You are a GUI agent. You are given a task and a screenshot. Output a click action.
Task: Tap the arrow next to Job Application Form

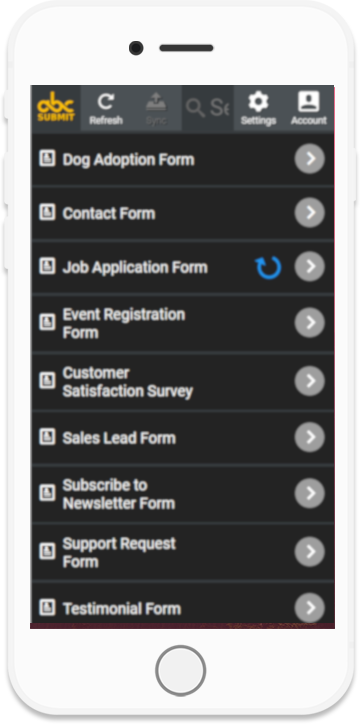310,266
